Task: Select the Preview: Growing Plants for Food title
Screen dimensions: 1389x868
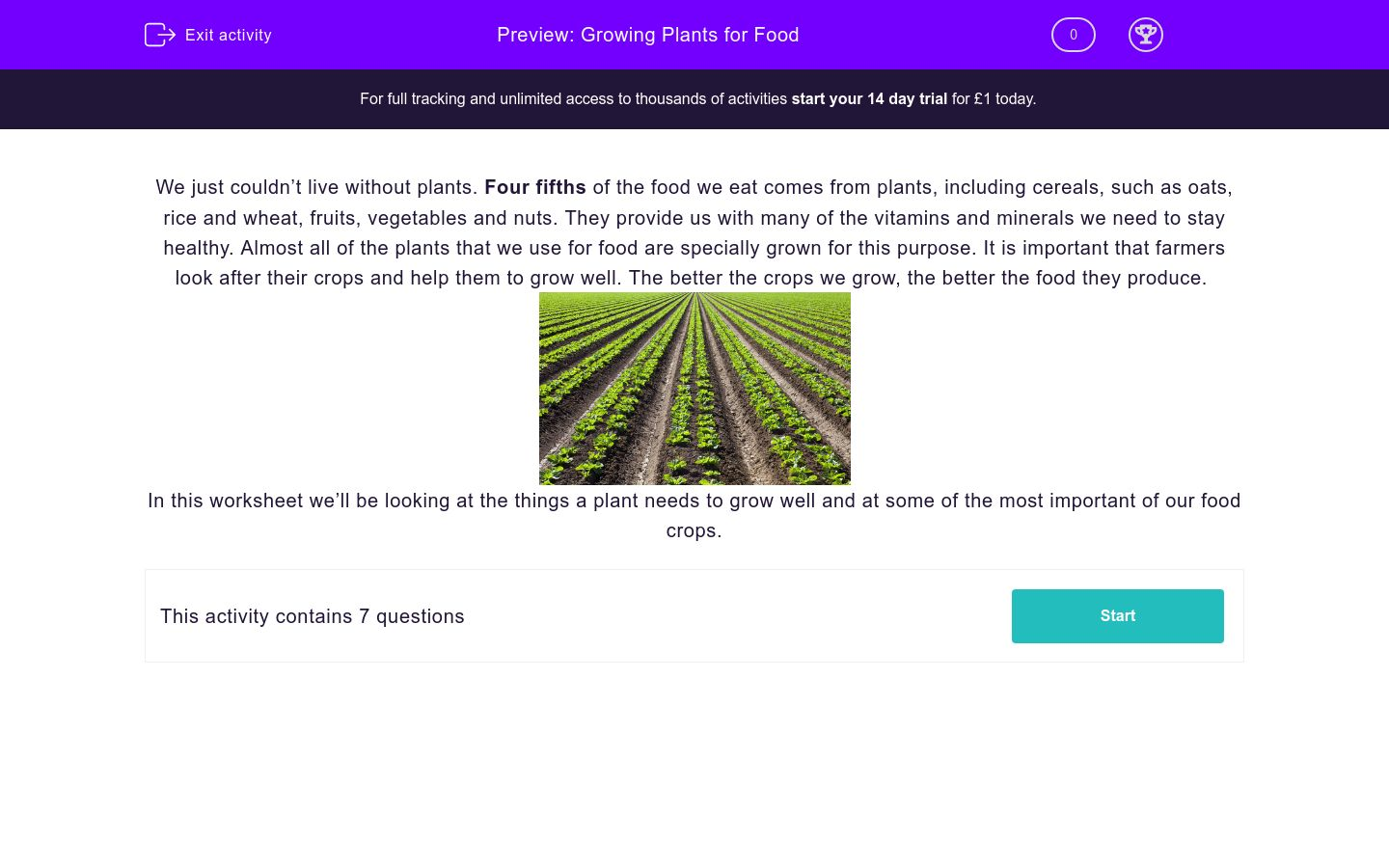Action: 647,35
